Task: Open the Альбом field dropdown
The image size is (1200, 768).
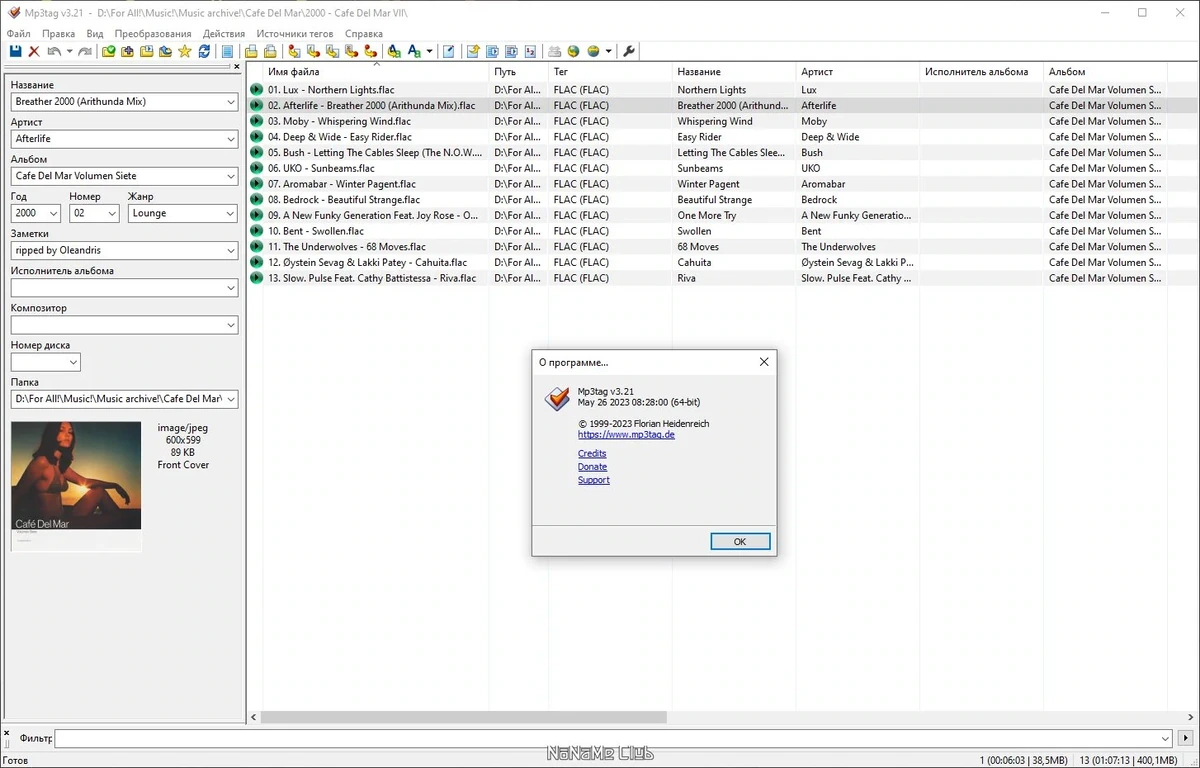Action: (230, 176)
